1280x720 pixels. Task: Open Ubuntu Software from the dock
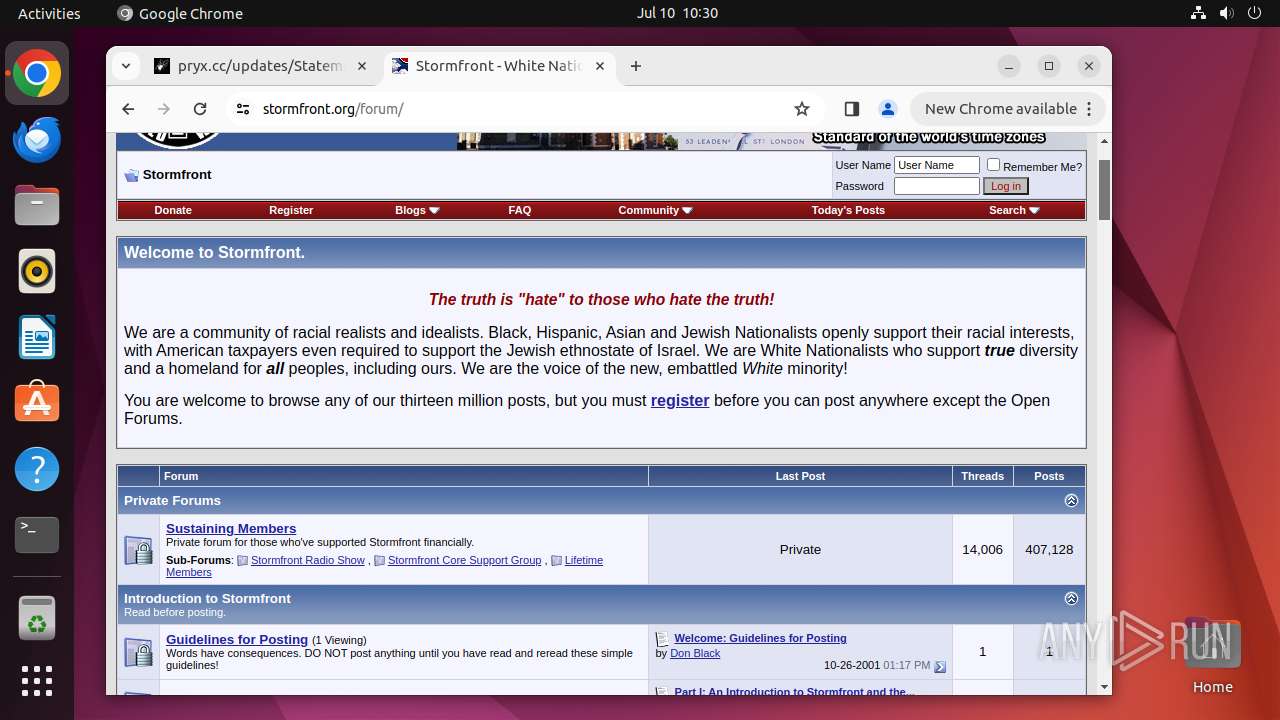click(37, 403)
